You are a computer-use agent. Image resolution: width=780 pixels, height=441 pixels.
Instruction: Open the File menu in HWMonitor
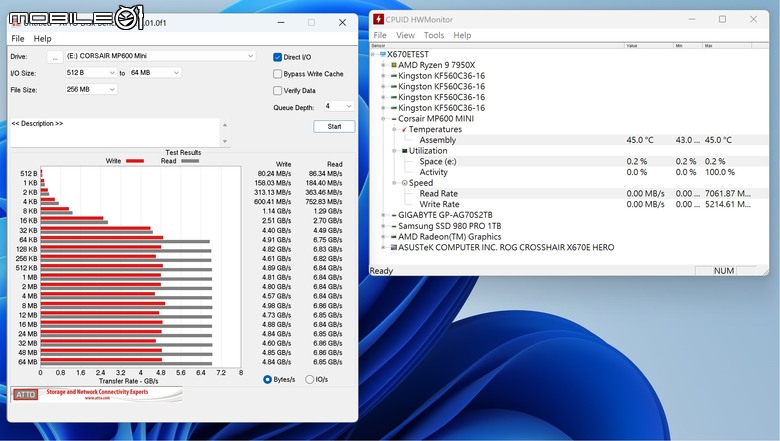(x=380, y=35)
